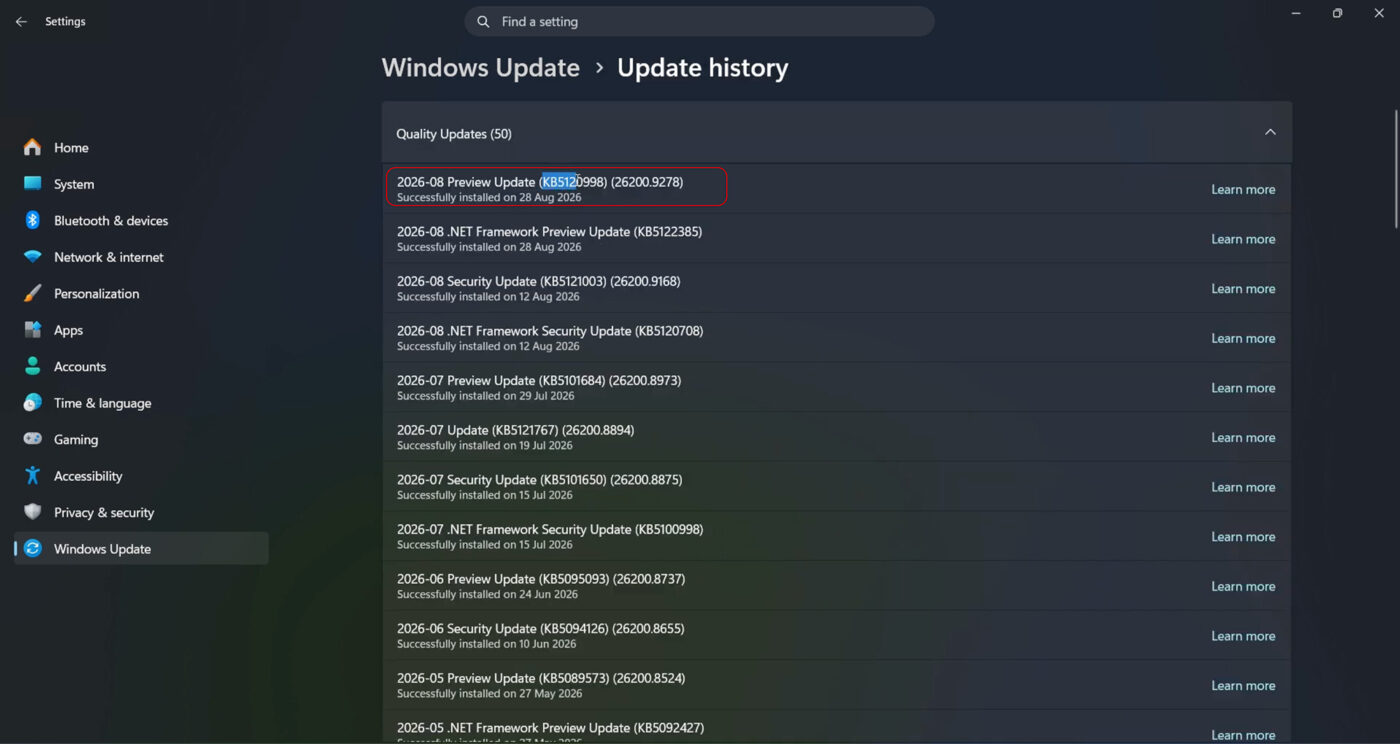Click the 2026-05 Preview Update (KB5089573) text
Screen dimensions: 1400x744
point(541,678)
